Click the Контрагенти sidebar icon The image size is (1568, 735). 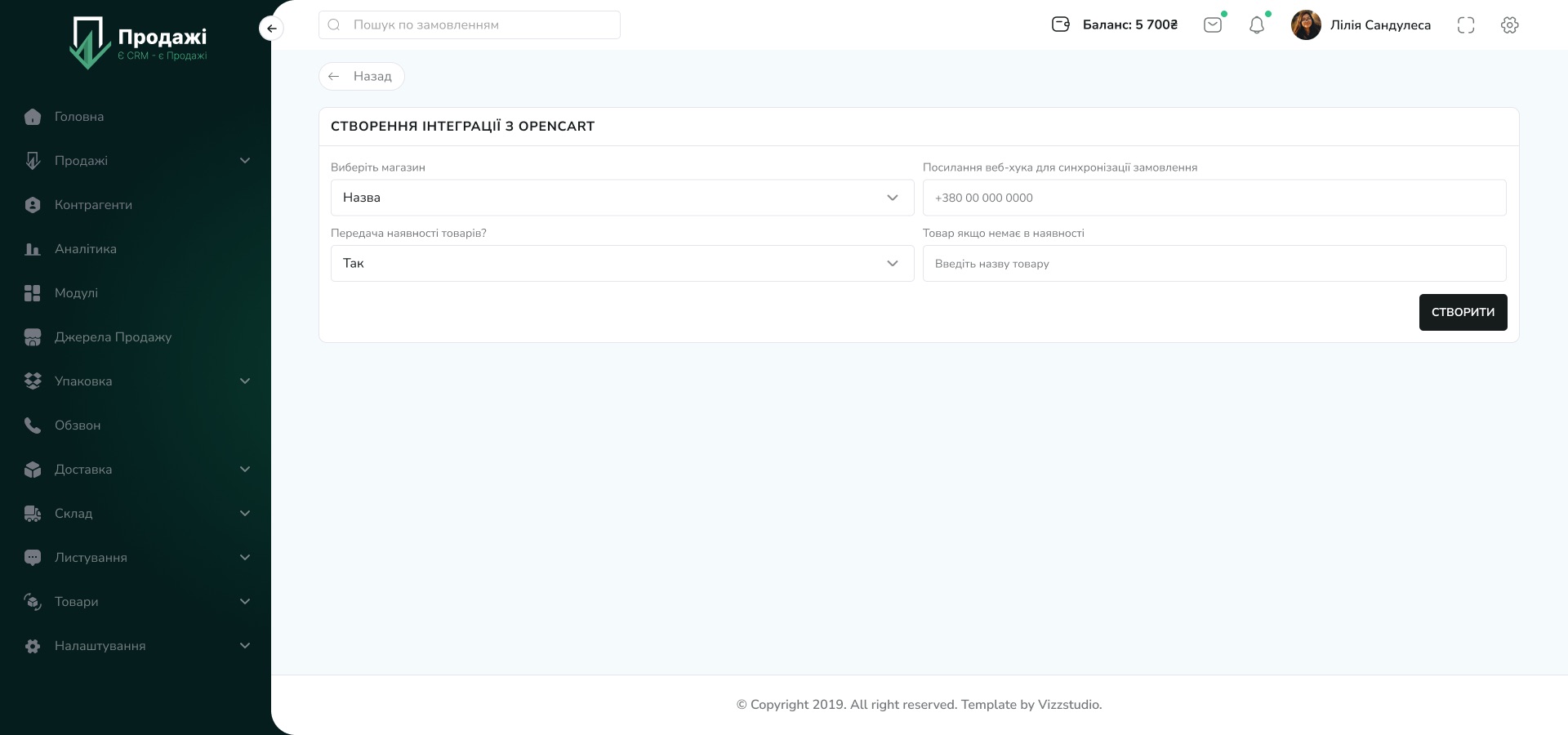point(33,205)
